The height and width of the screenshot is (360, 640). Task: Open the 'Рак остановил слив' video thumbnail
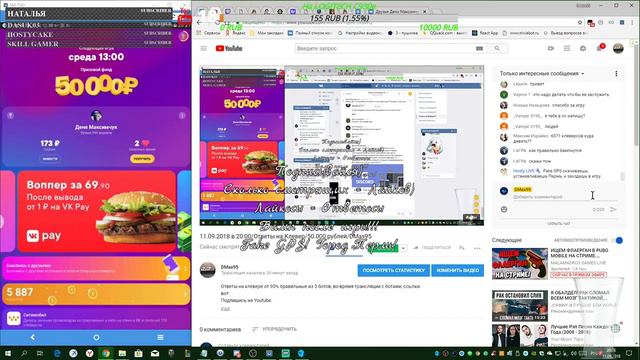[520, 306]
